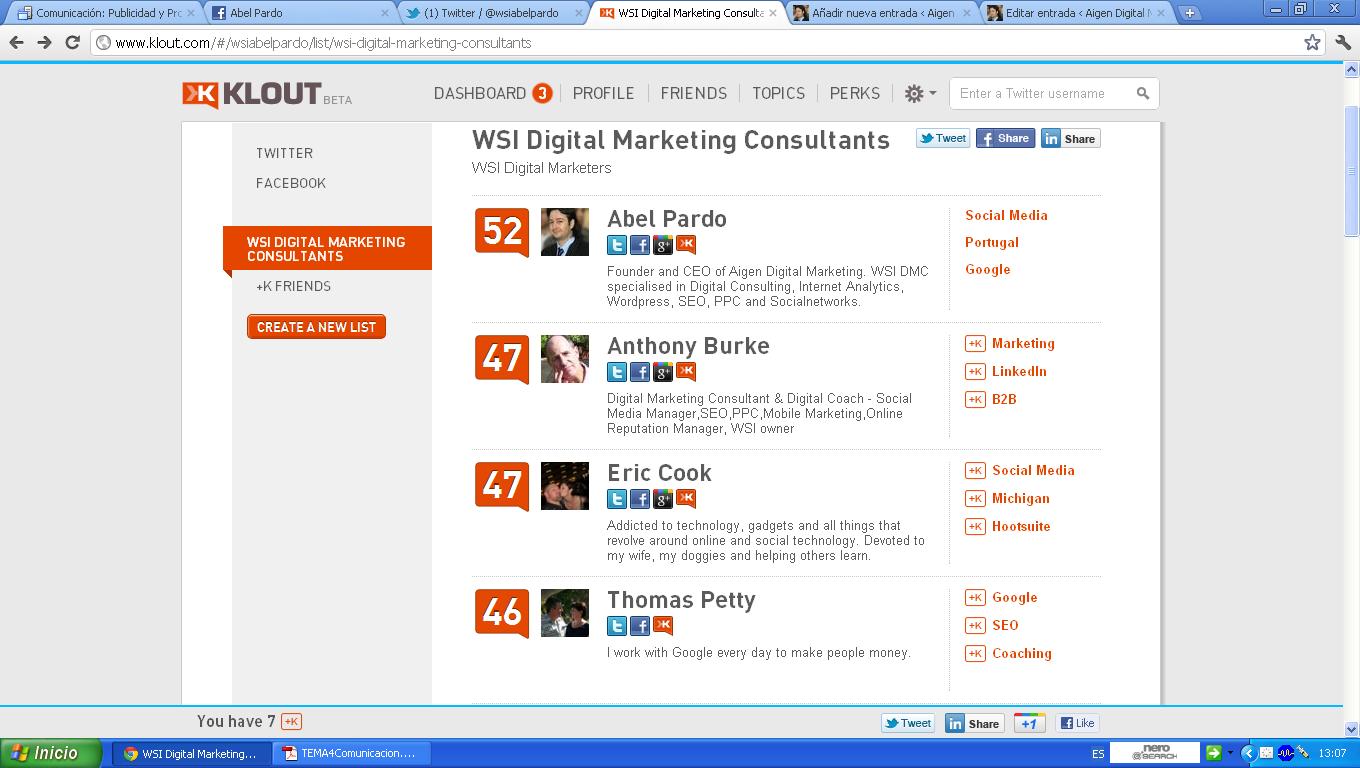Viewport: 1360px width, 768px height.
Task: Open the settings gear dropdown
Action: (920, 93)
